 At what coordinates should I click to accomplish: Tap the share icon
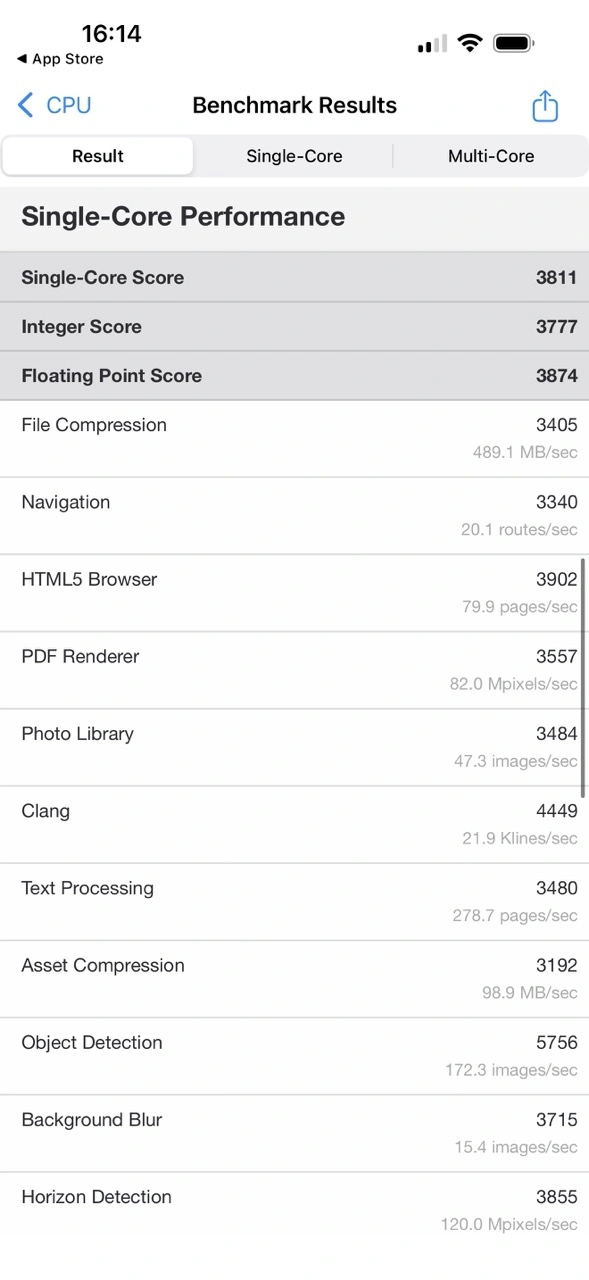tap(544, 105)
